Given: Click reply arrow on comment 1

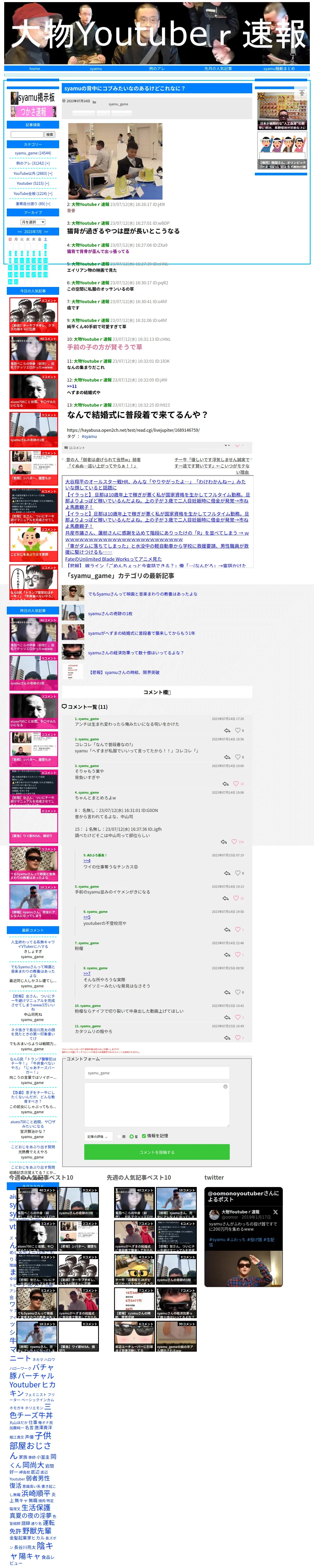Looking at the screenshot, I should click(x=227, y=730).
